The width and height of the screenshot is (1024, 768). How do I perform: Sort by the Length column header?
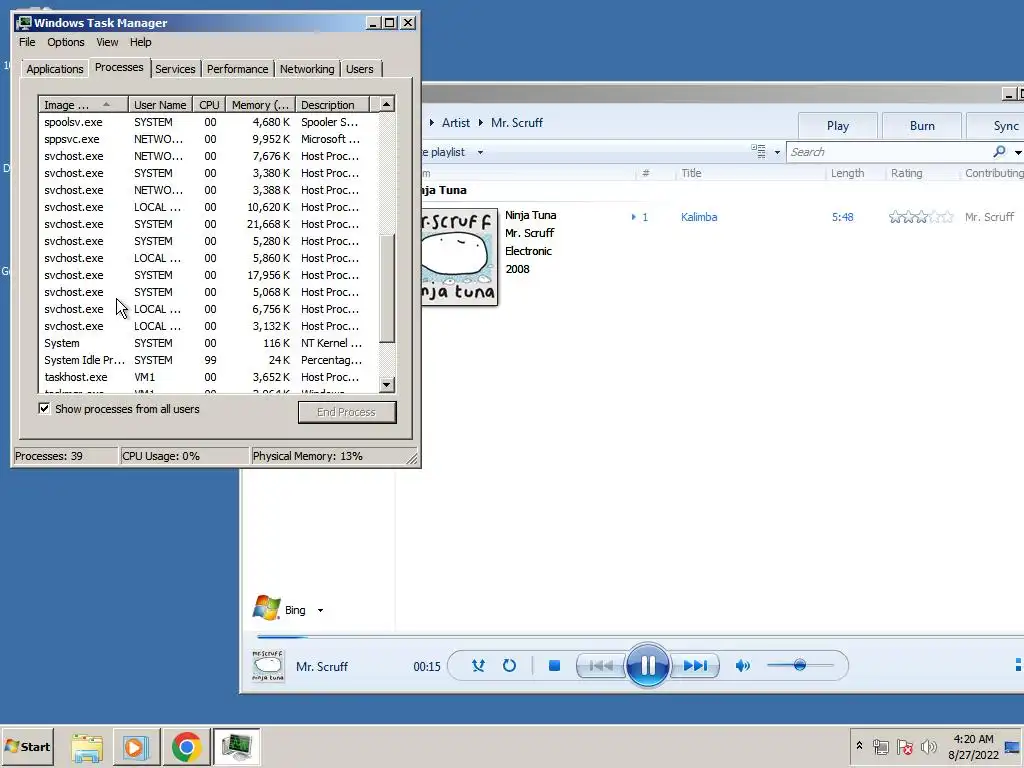click(847, 173)
